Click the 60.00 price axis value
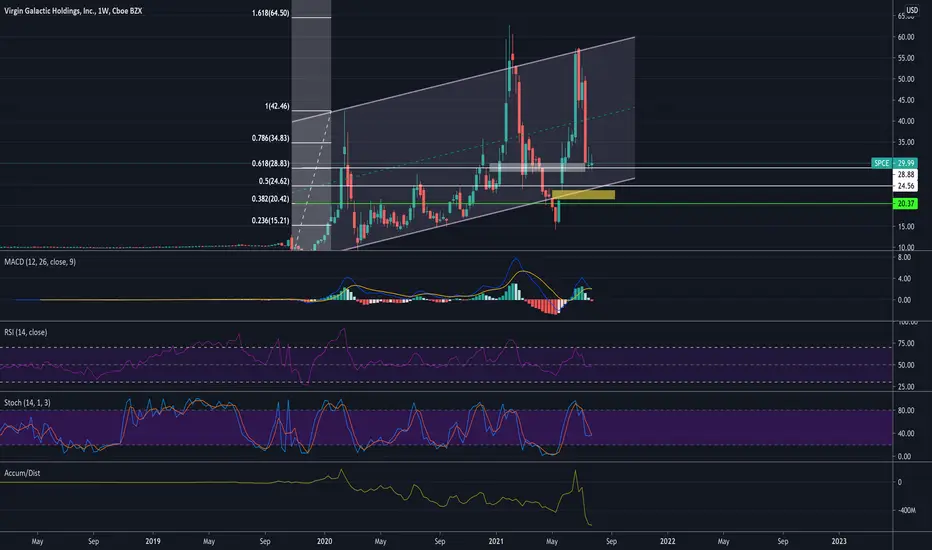 coord(906,37)
